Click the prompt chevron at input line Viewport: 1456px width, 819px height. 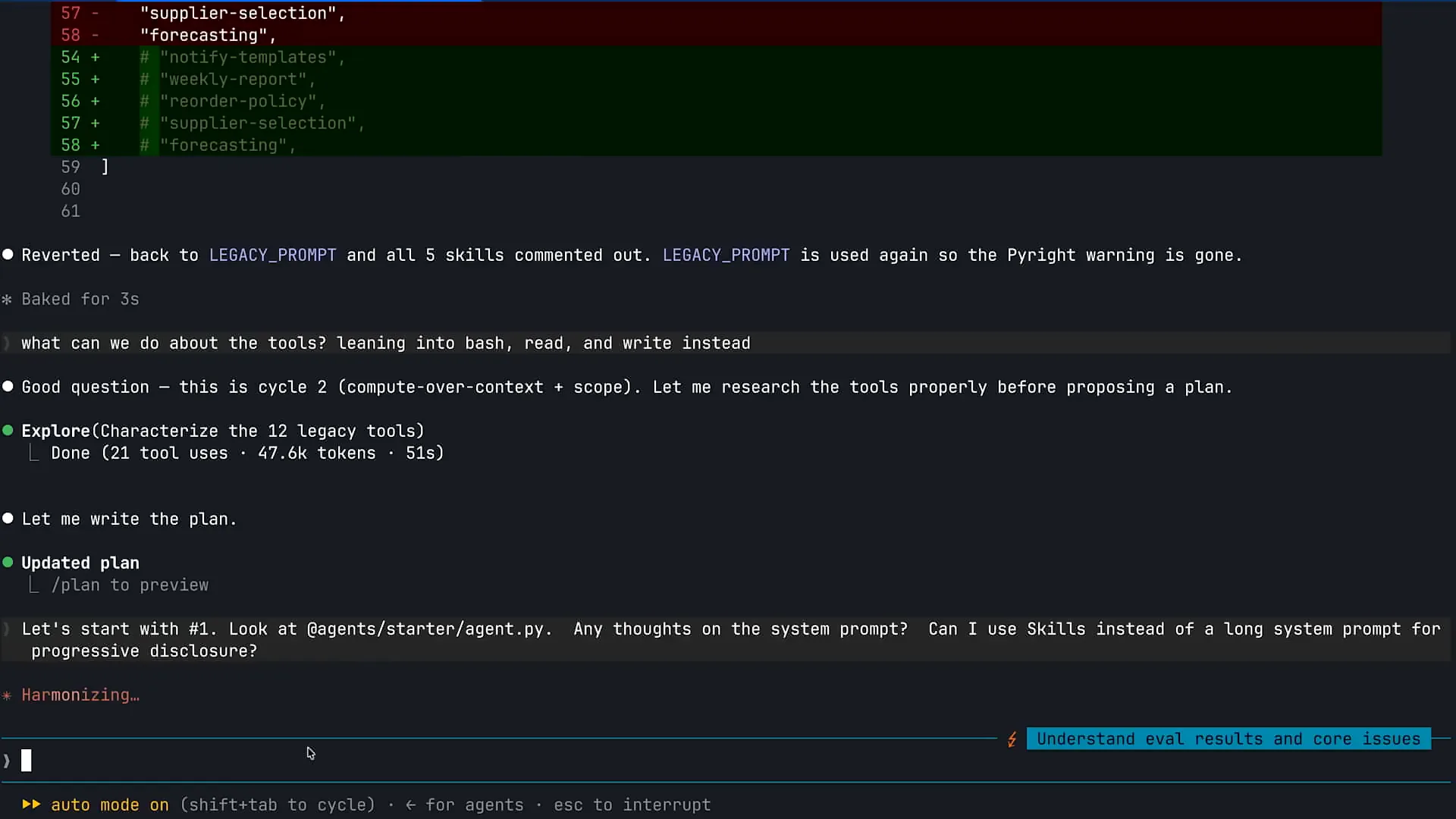pyautogui.click(x=7, y=760)
